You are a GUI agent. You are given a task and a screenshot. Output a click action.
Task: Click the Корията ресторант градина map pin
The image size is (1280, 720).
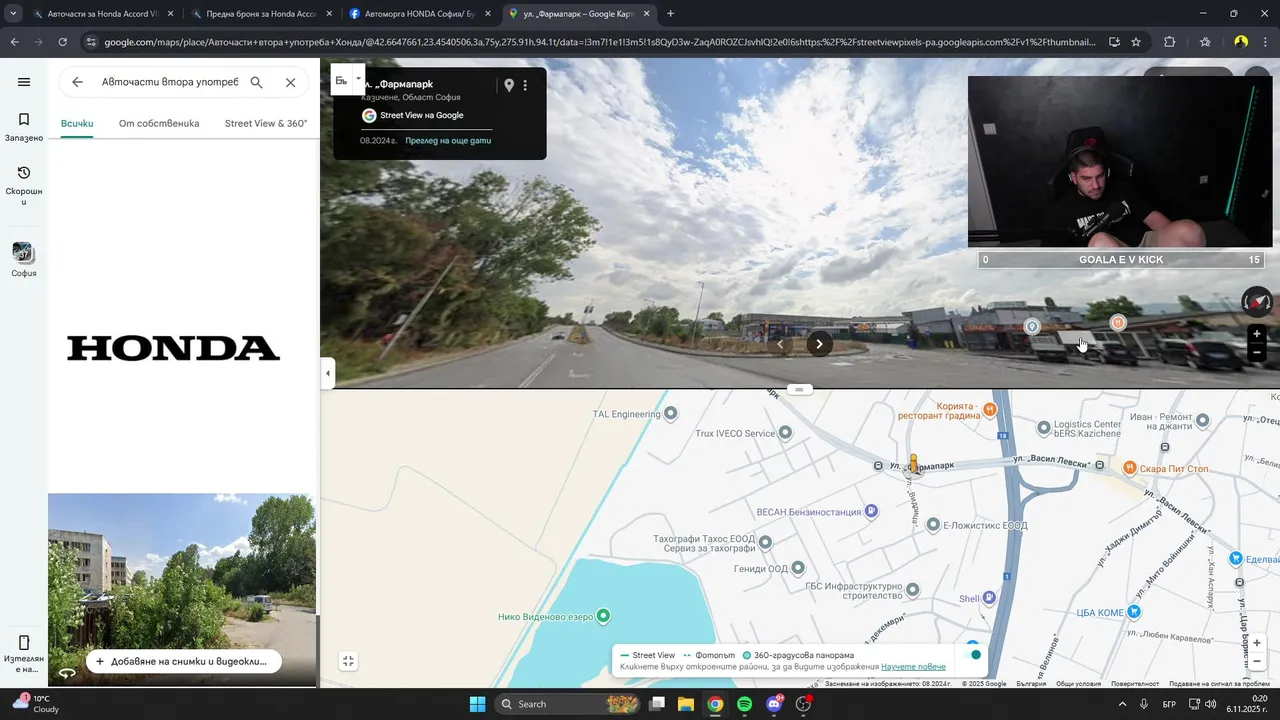(x=990, y=409)
